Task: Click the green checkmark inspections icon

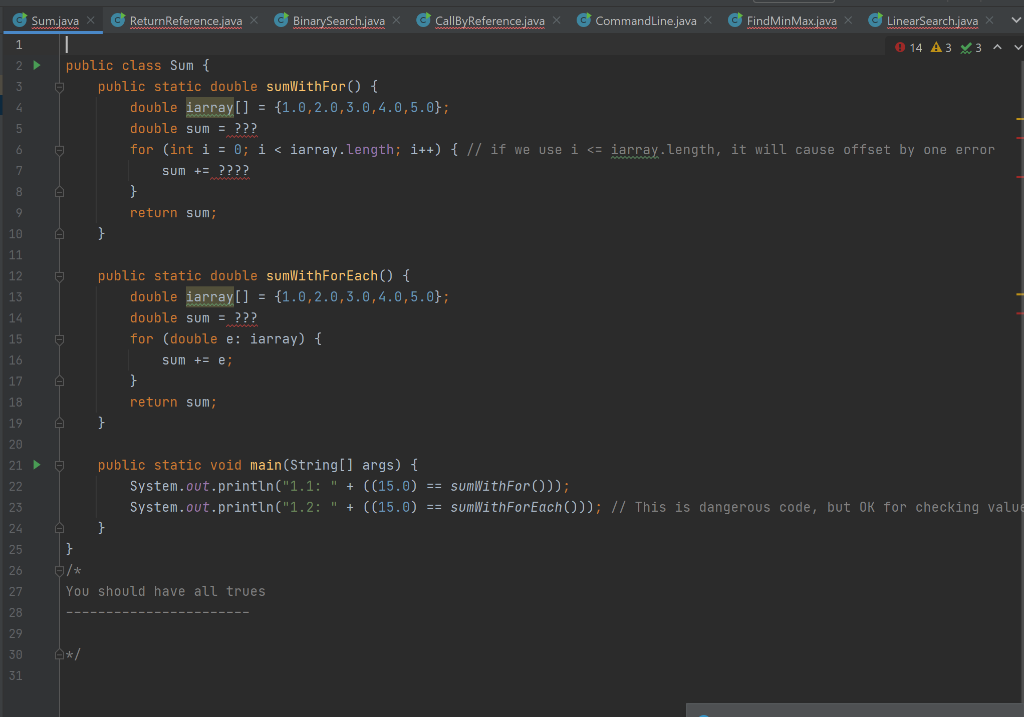Action: tap(965, 46)
